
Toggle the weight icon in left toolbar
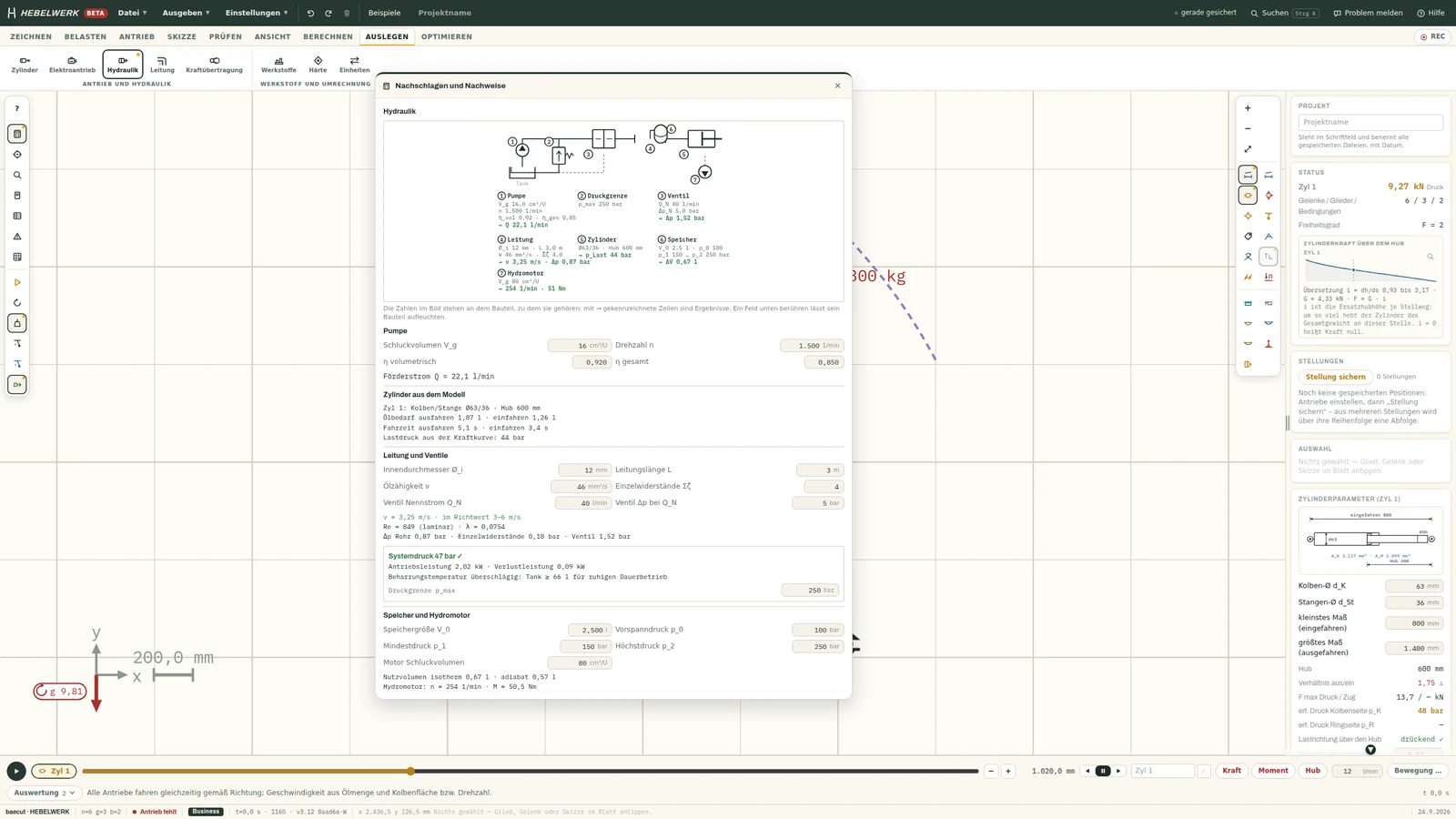[17, 323]
